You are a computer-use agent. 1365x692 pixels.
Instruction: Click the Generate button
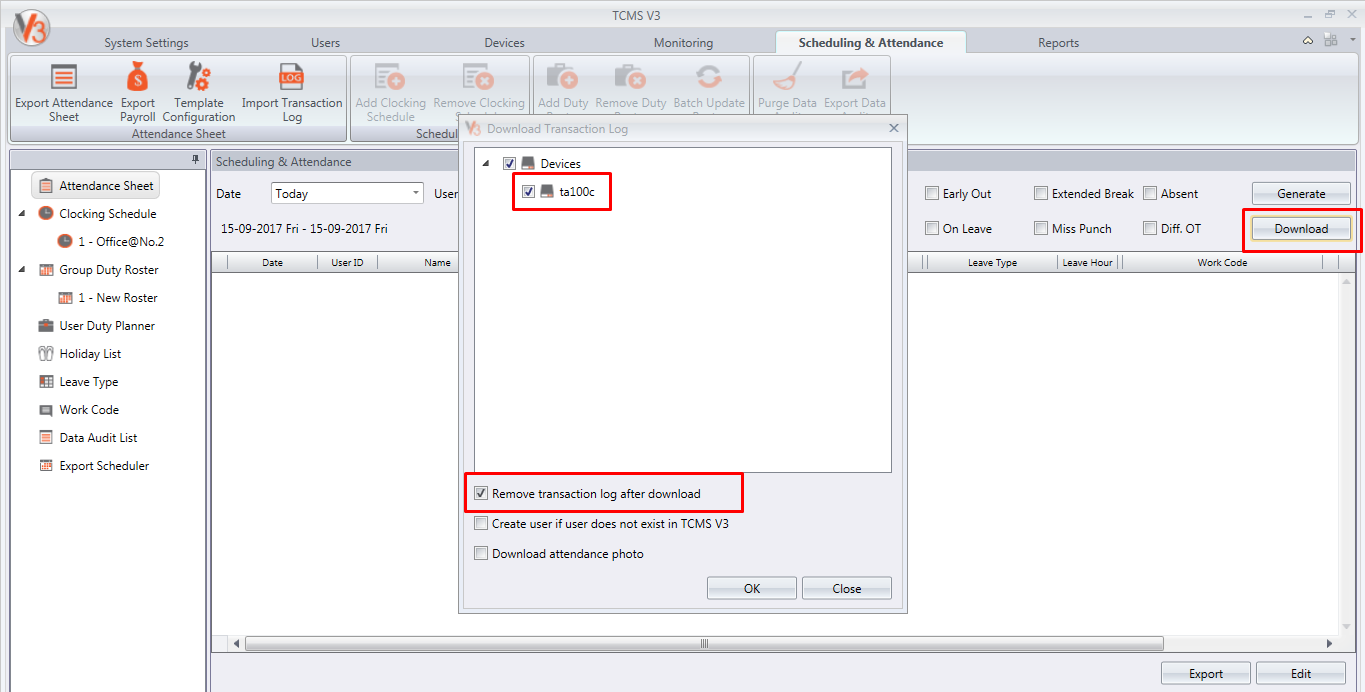[x=1301, y=193]
